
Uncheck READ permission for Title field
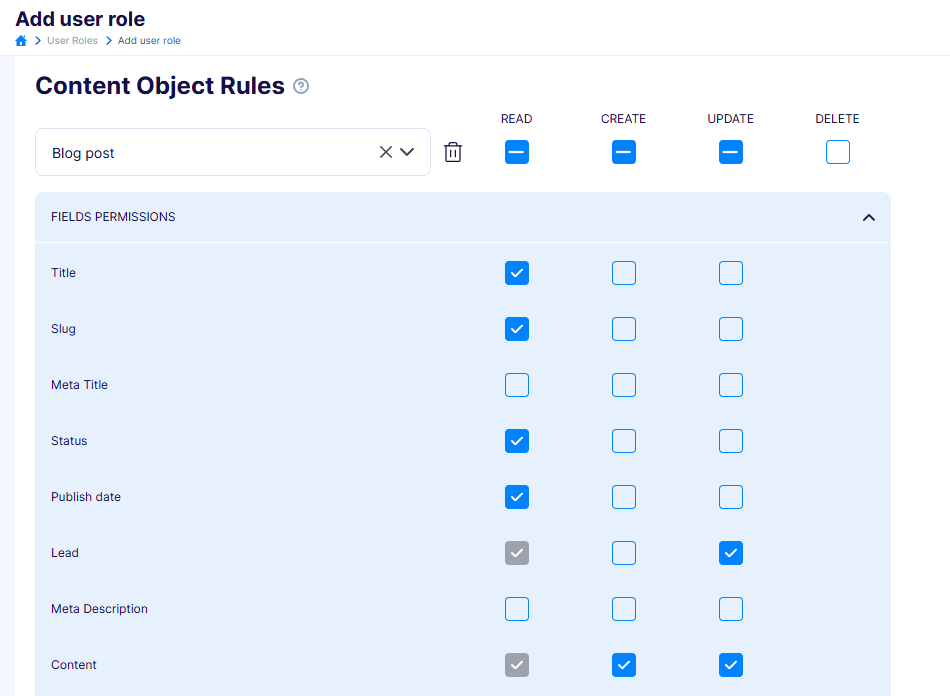517,273
